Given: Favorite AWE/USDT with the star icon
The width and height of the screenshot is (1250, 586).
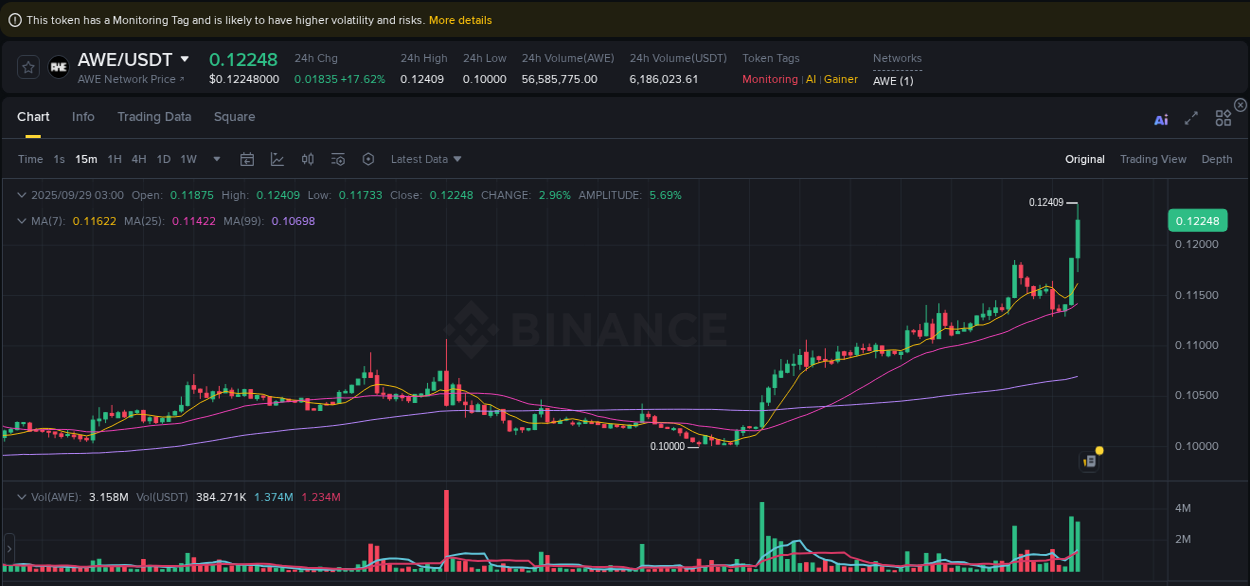Looking at the screenshot, I should [28, 68].
